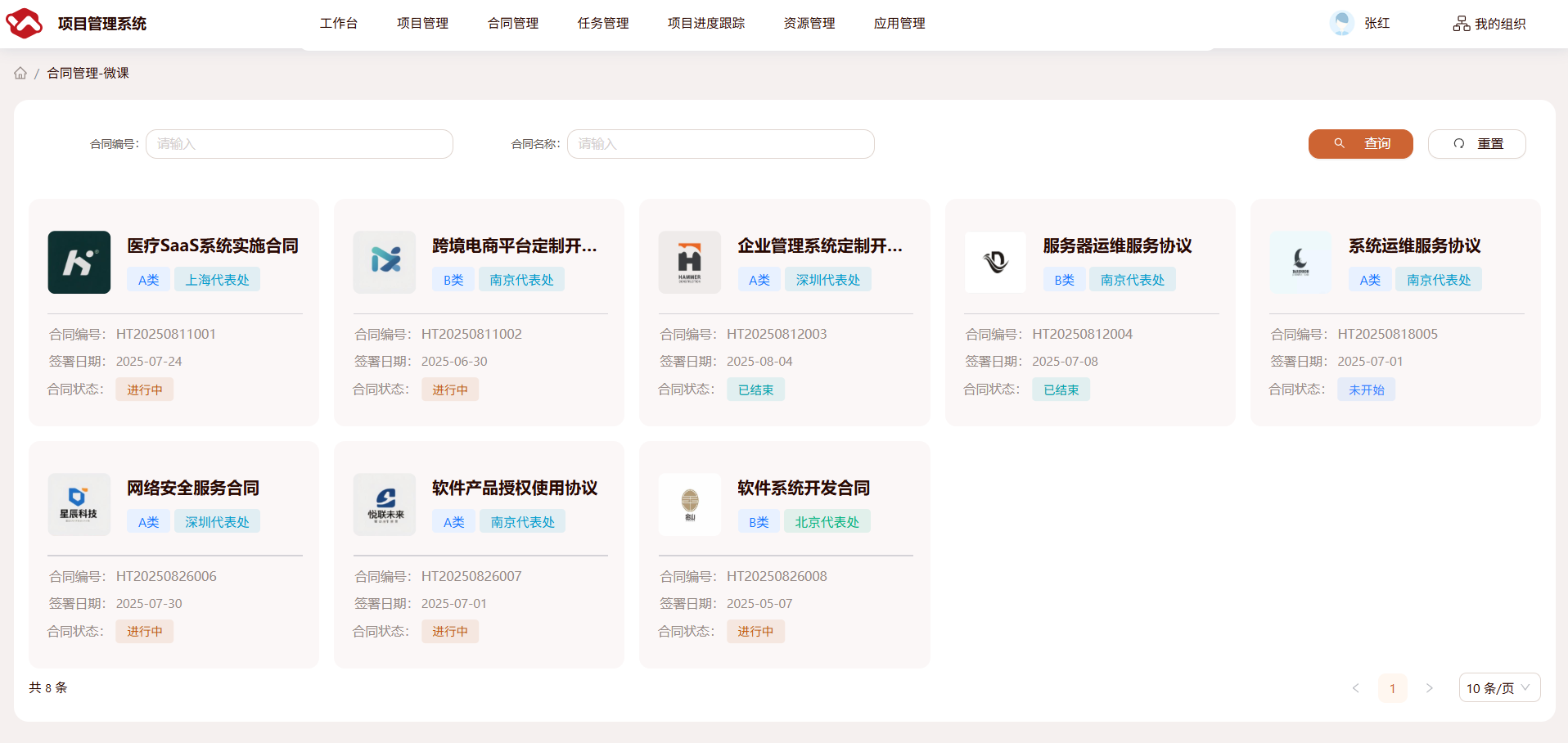Switch to the 工作台 tab
The height and width of the screenshot is (743, 1568).
pyautogui.click(x=340, y=23)
